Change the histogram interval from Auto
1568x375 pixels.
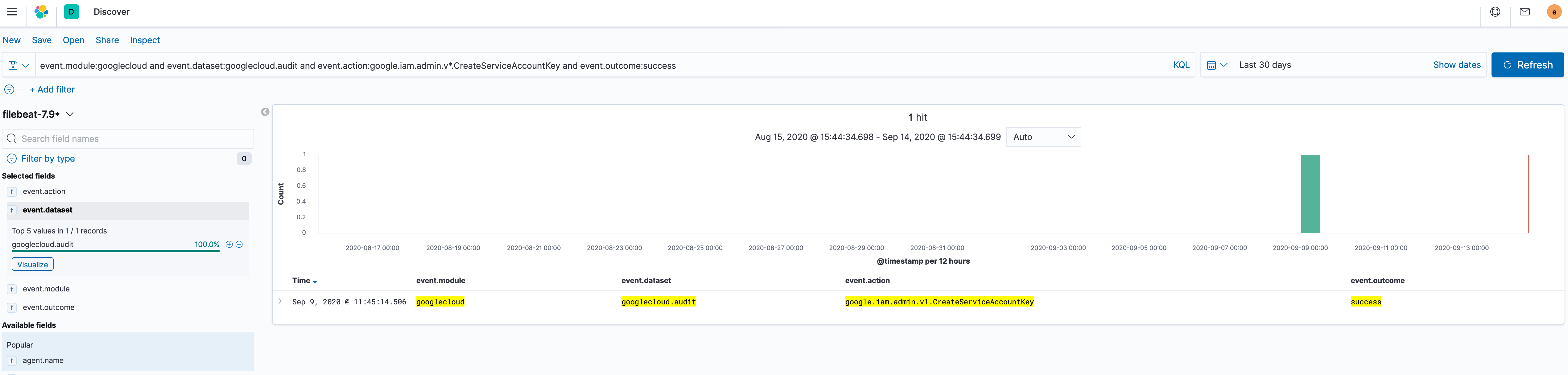coord(1043,137)
